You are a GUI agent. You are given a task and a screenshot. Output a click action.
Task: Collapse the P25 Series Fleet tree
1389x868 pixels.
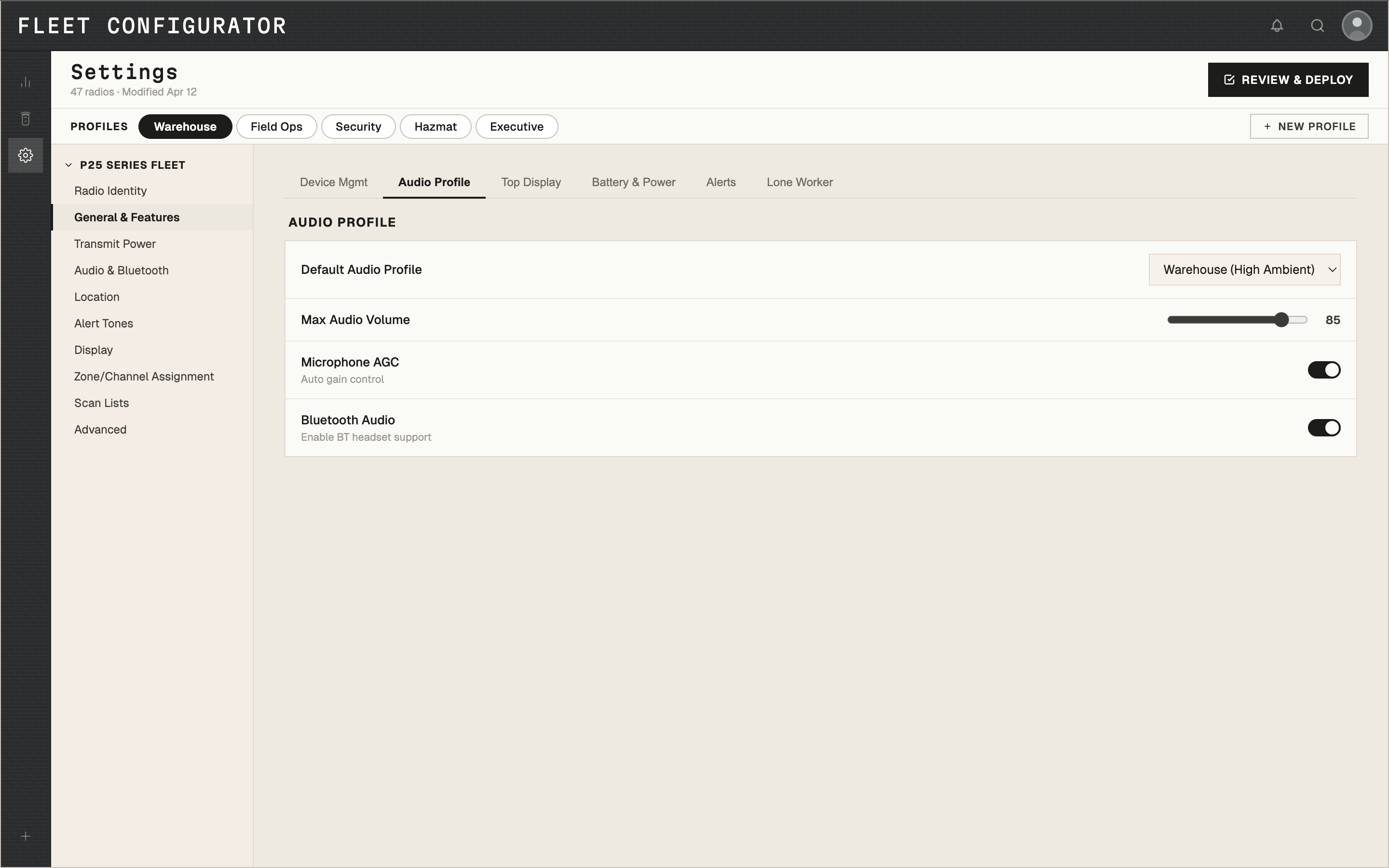click(69, 165)
